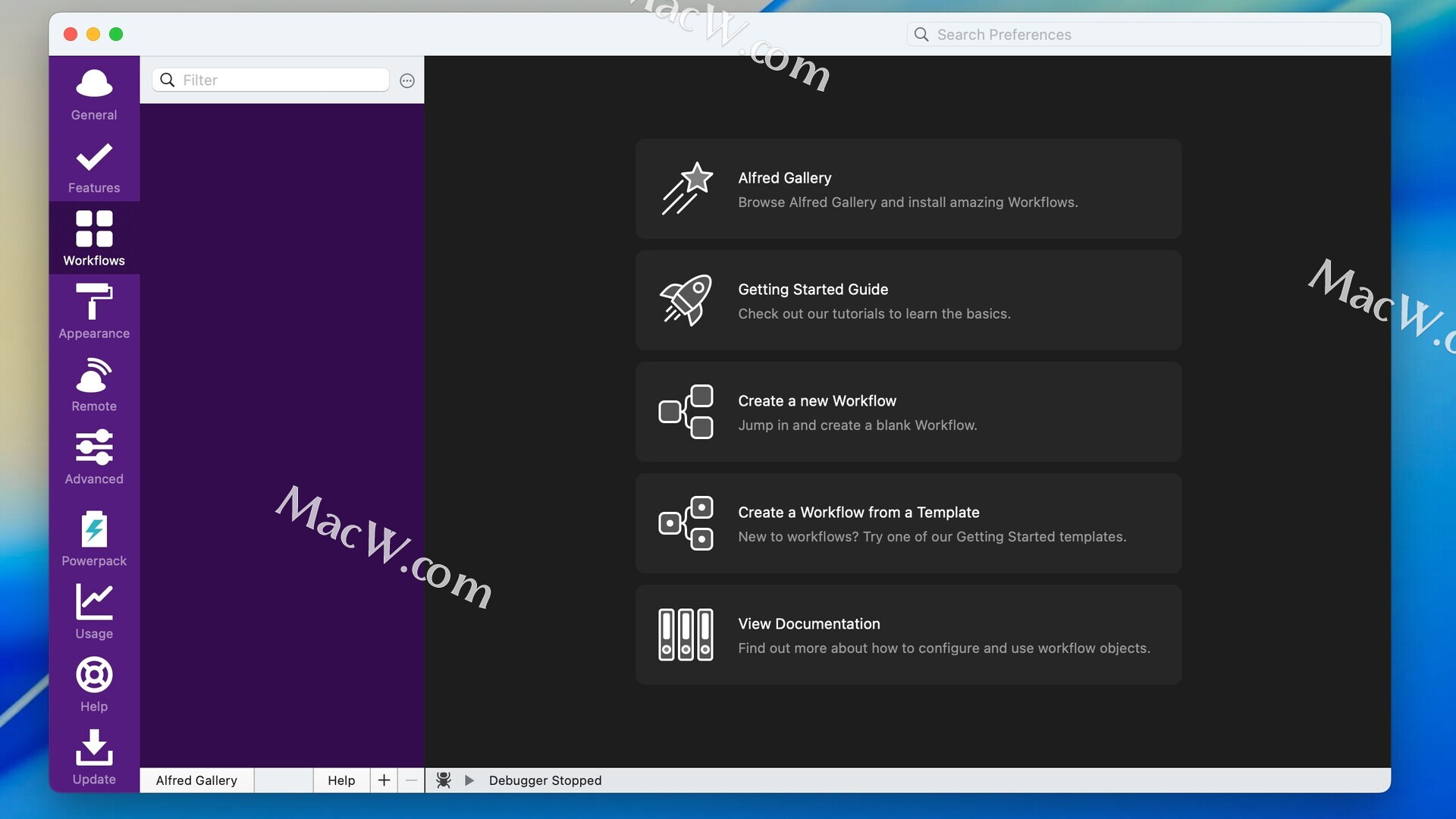The image size is (1456, 819).
Task: Click the plus button to add workflow
Action: [x=384, y=780]
